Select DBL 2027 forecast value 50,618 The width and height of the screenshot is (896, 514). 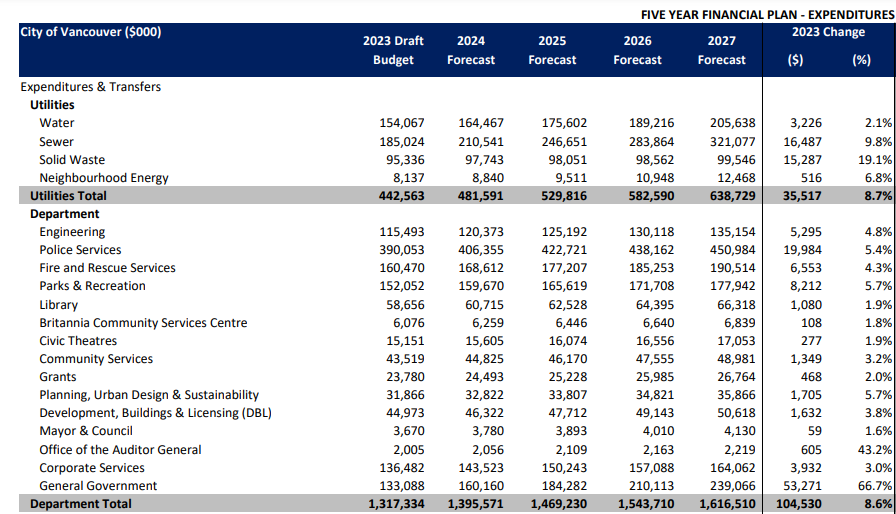tap(736, 413)
